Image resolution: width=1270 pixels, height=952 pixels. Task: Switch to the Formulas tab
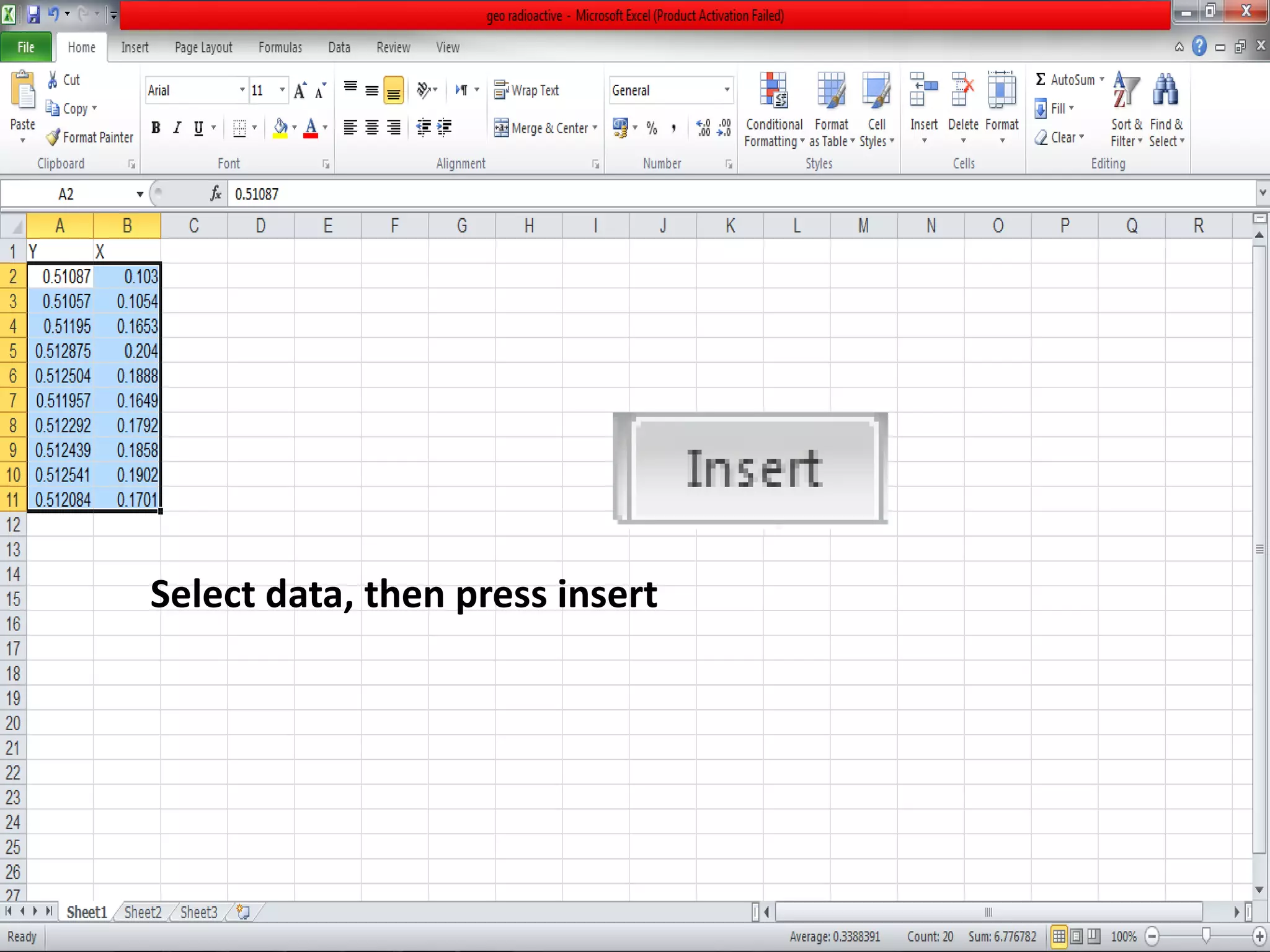(x=280, y=47)
